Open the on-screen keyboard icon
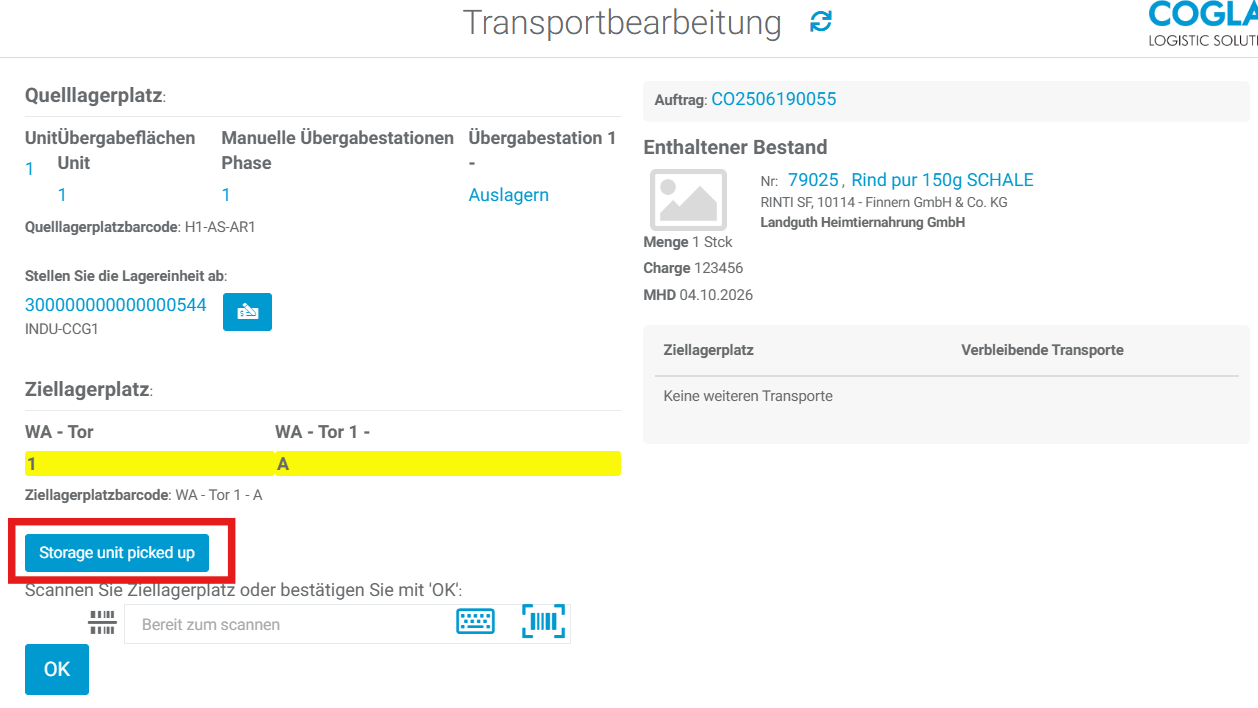The height and width of the screenshot is (708, 1258). pos(475,621)
